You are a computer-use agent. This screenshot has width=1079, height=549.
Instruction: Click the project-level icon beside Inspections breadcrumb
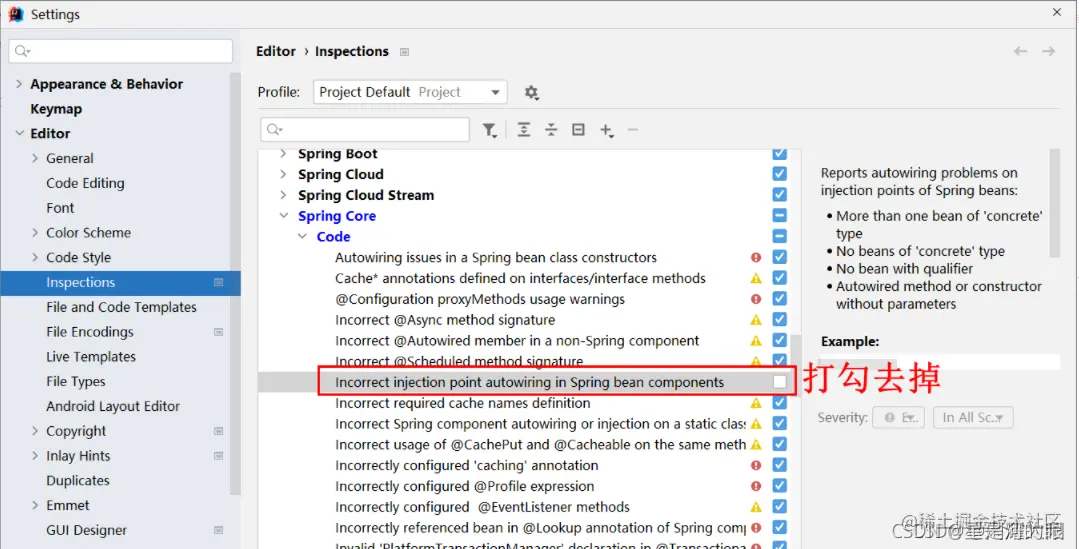coord(405,52)
